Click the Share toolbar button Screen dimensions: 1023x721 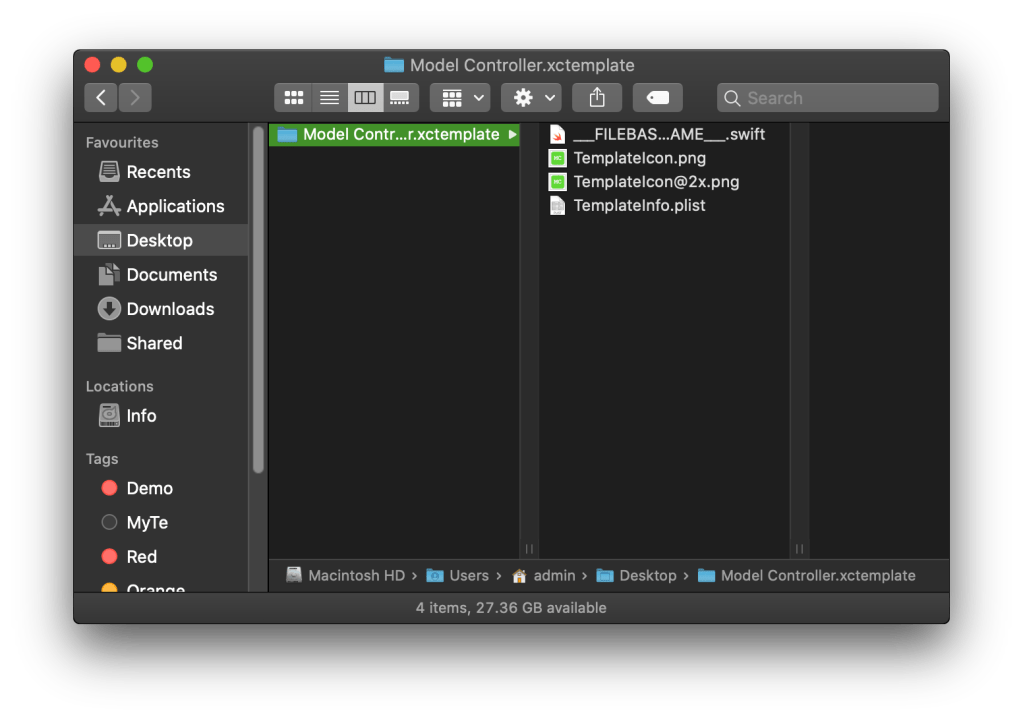coord(597,97)
